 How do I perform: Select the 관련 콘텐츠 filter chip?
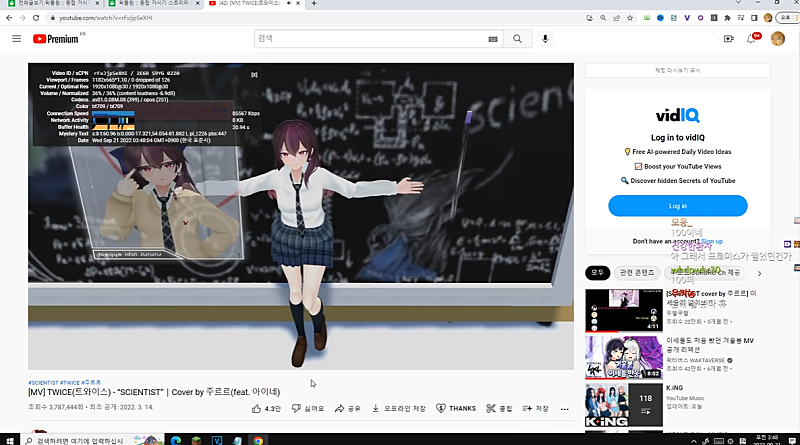tap(637, 273)
